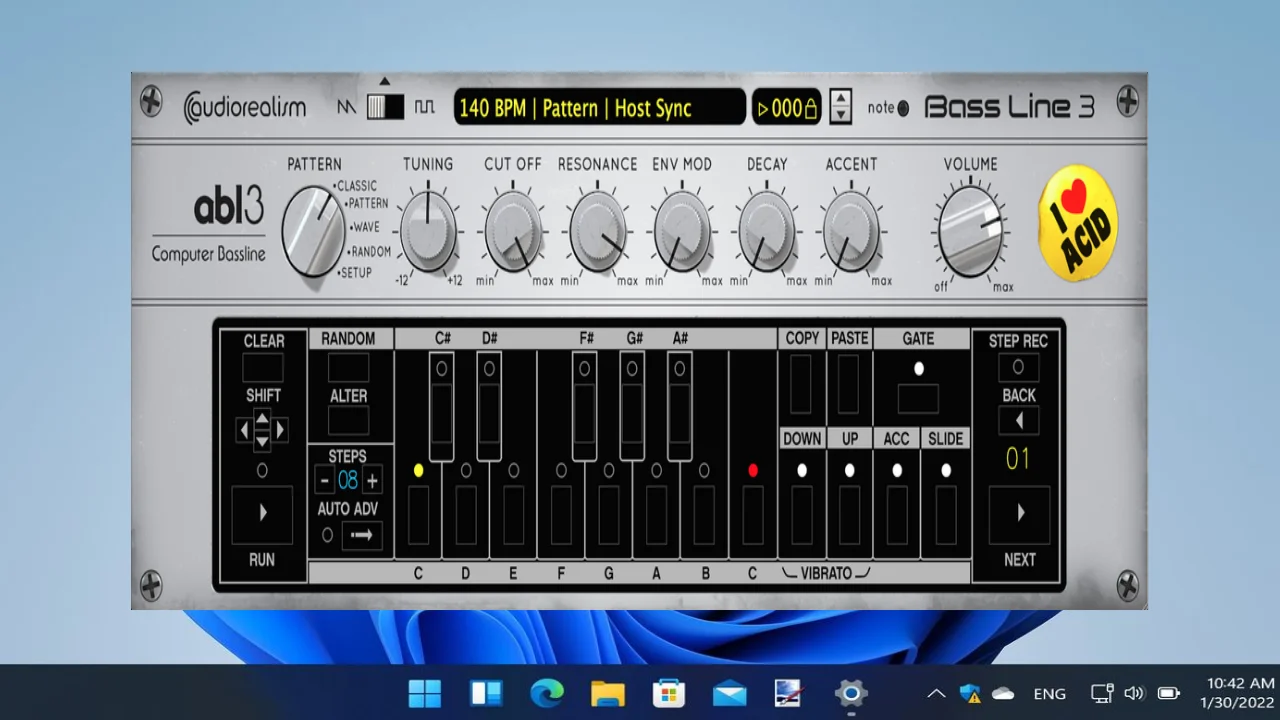This screenshot has height=720, width=1280.
Task: Open Microsoft Edge from the taskbar
Action: [547, 692]
